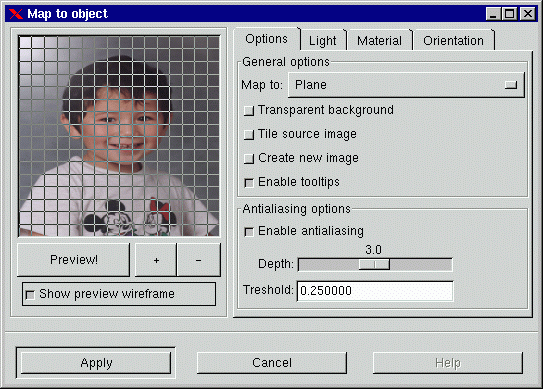This screenshot has height=389, width=543.
Task: Minimize the Map to object window
Action: click(x=493, y=14)
